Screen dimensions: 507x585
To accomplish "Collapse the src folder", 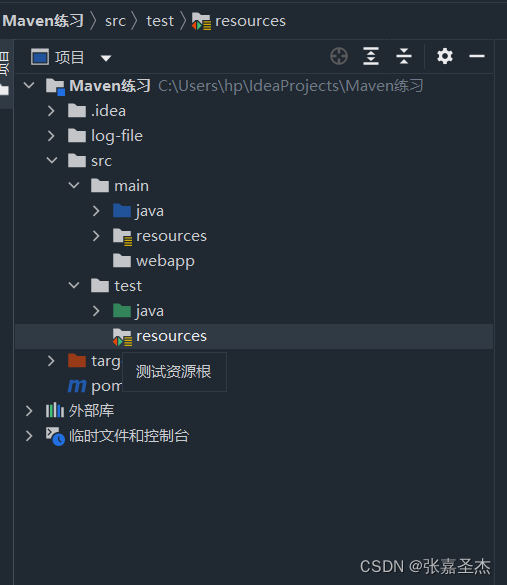I will [x=52, y=161].
